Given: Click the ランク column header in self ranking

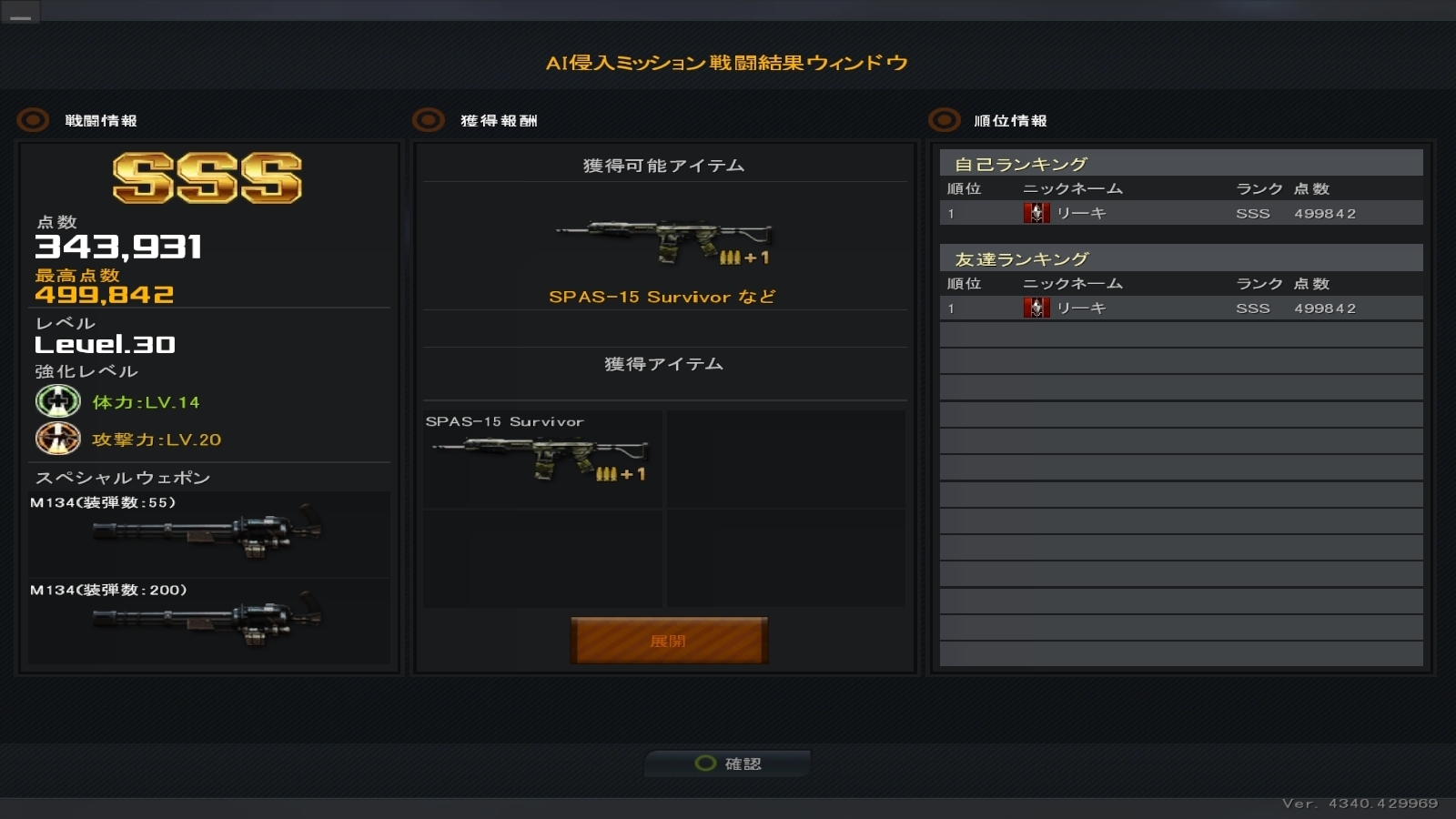Looking at the screenshot, I should tap(1259, 188).
